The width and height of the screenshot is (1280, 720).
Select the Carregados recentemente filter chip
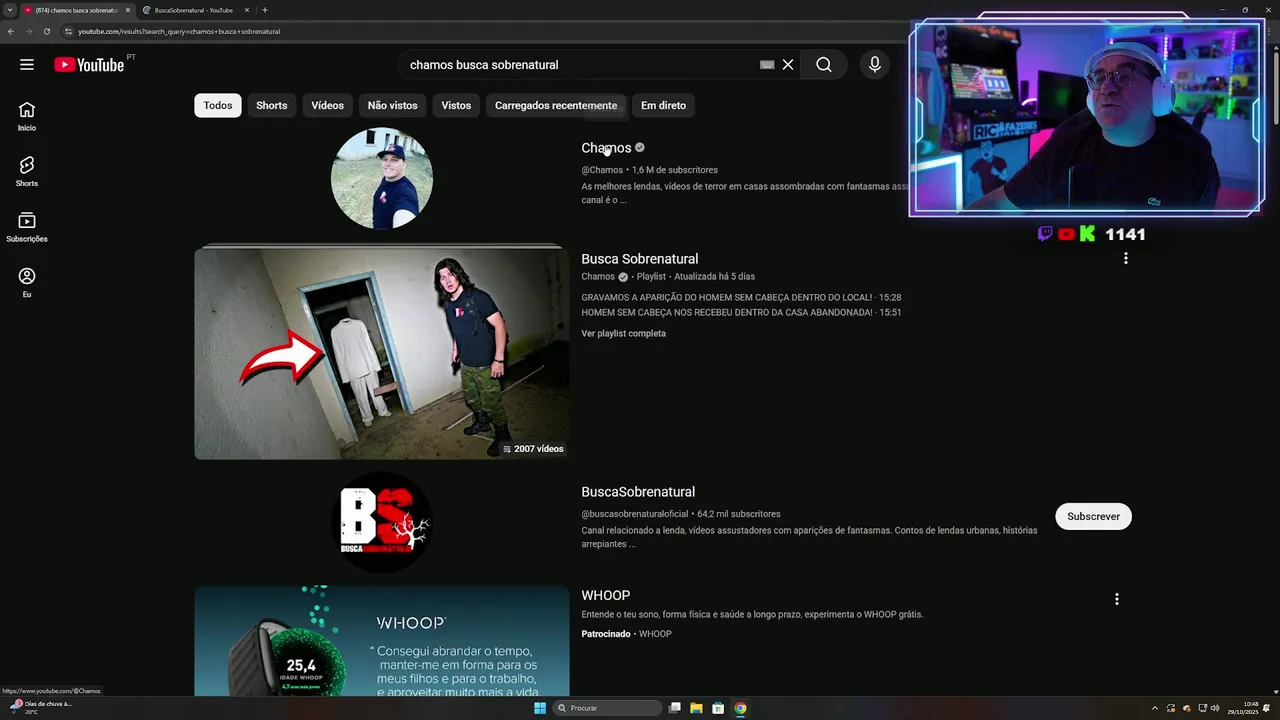pyautogui.click(x=556, y=105)
